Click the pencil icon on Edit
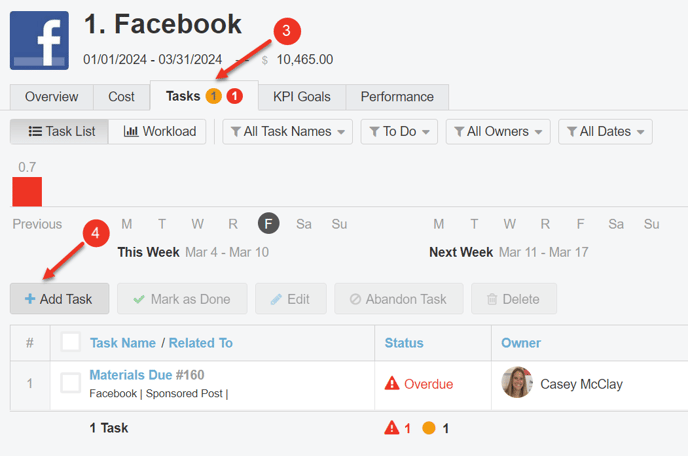The image size is (688, 456). 276,299
